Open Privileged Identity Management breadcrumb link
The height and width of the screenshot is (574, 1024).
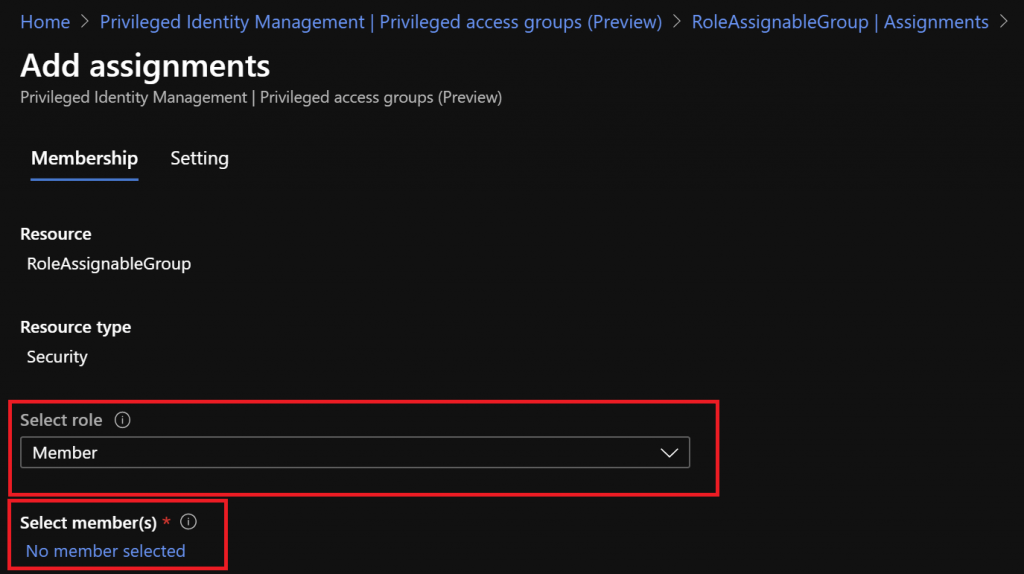(x=381, y=22)
